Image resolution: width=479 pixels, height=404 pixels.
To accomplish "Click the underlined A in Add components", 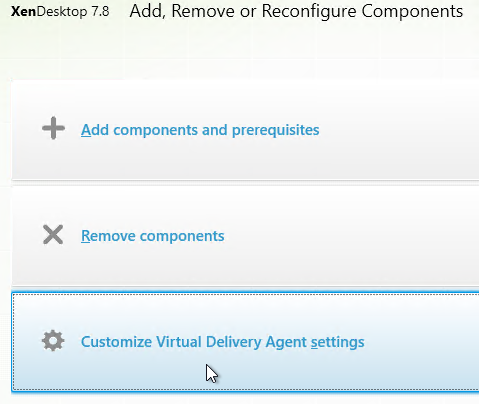I will [86, 130].
